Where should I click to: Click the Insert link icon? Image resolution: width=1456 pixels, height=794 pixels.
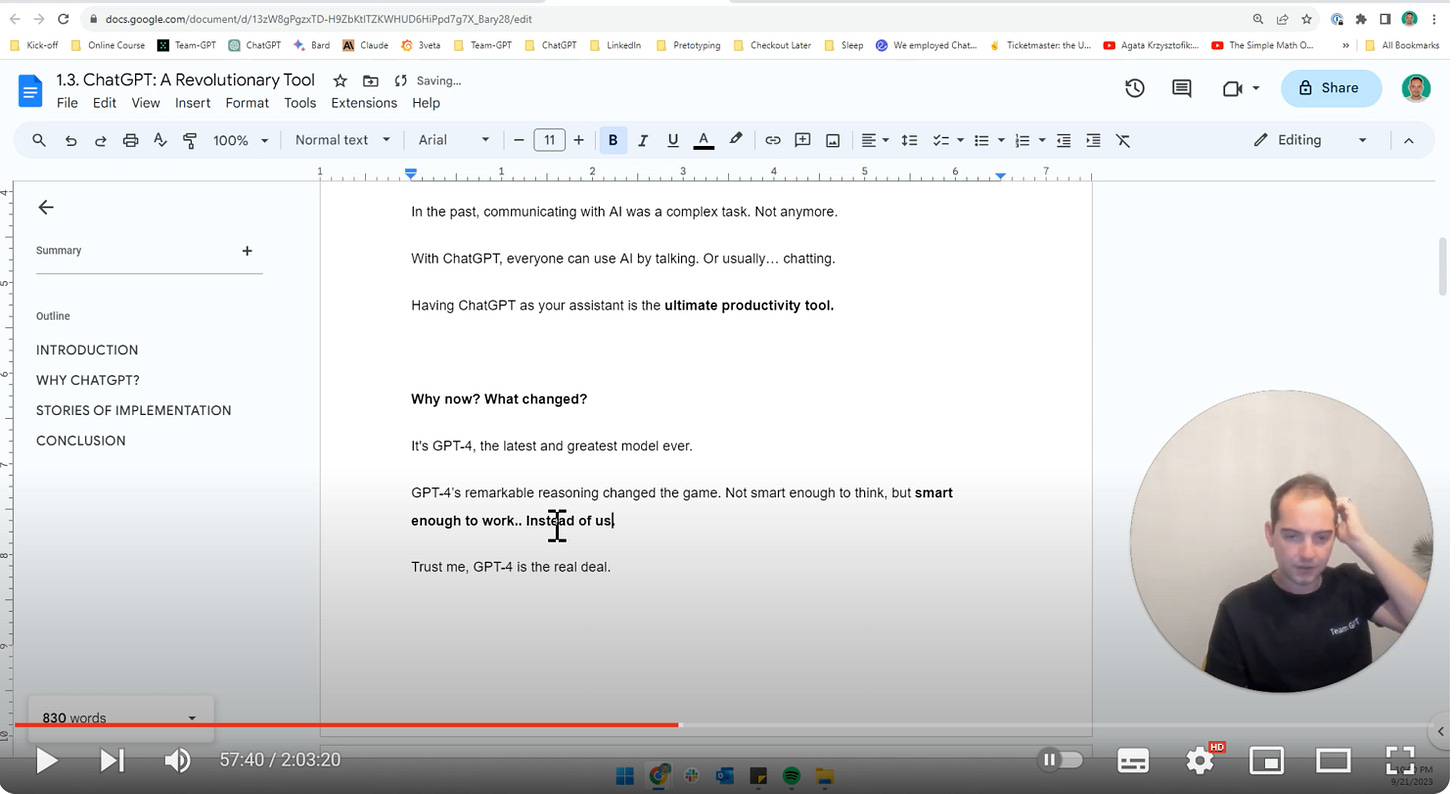[772, 140]
